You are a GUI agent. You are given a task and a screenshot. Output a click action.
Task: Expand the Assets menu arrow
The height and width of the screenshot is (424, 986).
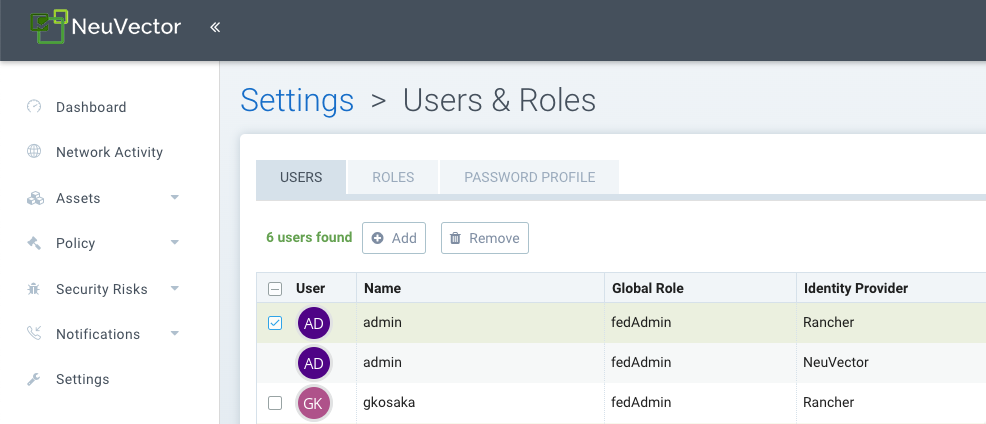(175, 198)
